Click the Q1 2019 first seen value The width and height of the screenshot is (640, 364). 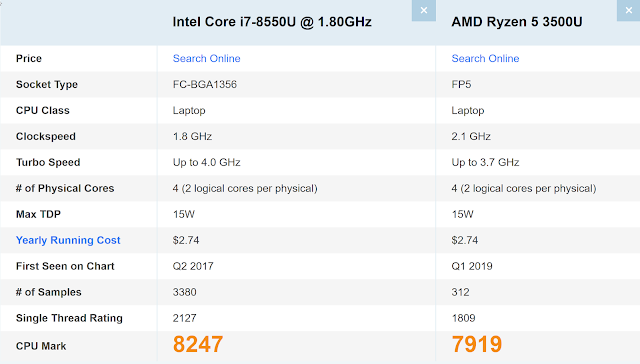pos(472,266)
